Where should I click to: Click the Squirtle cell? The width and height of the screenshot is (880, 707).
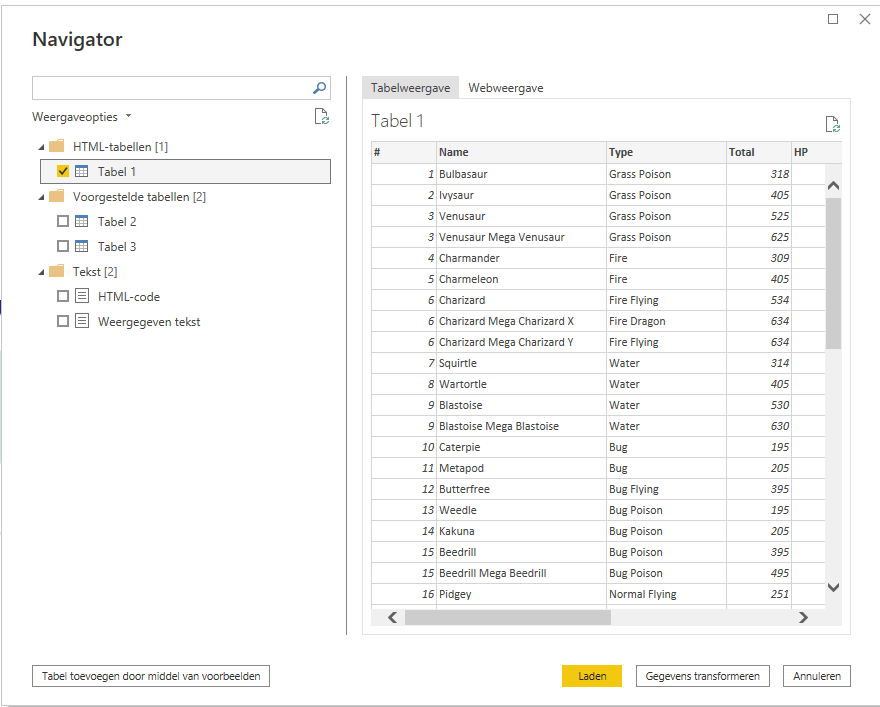coord(521,363)
